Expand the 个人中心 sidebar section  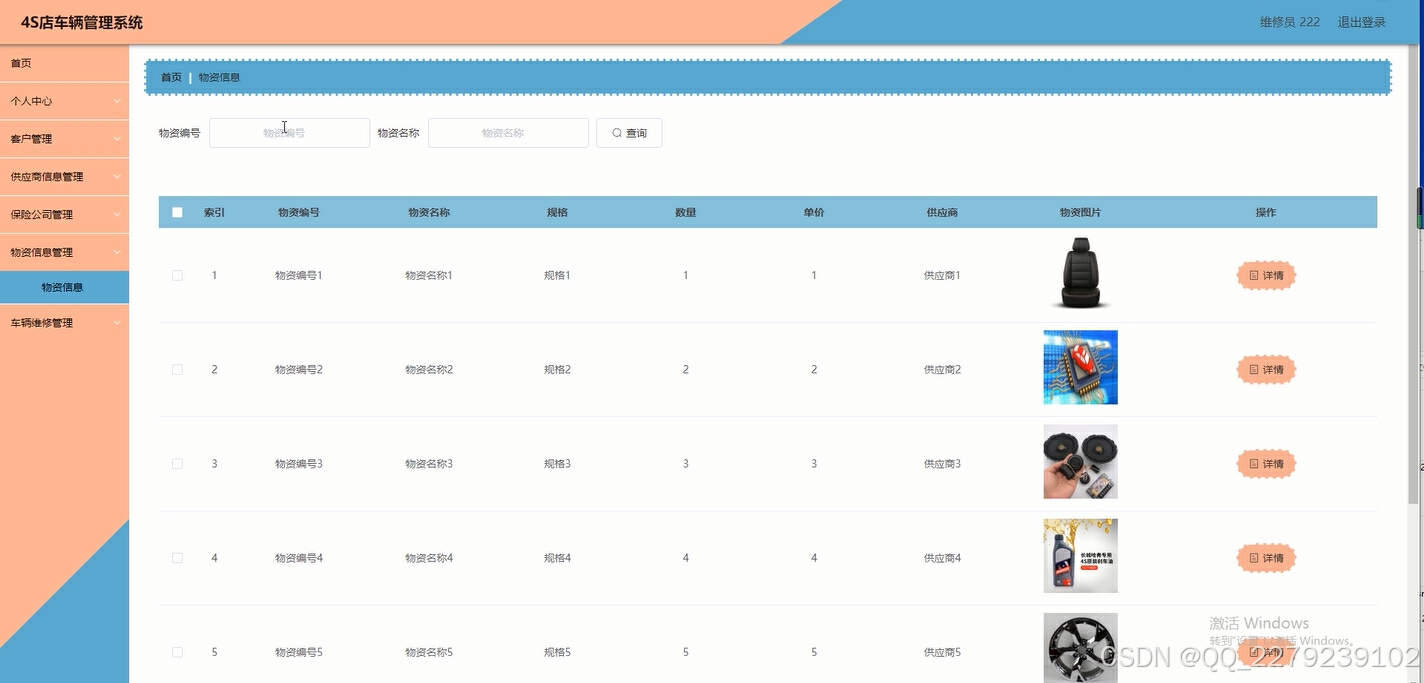point(64,100)
